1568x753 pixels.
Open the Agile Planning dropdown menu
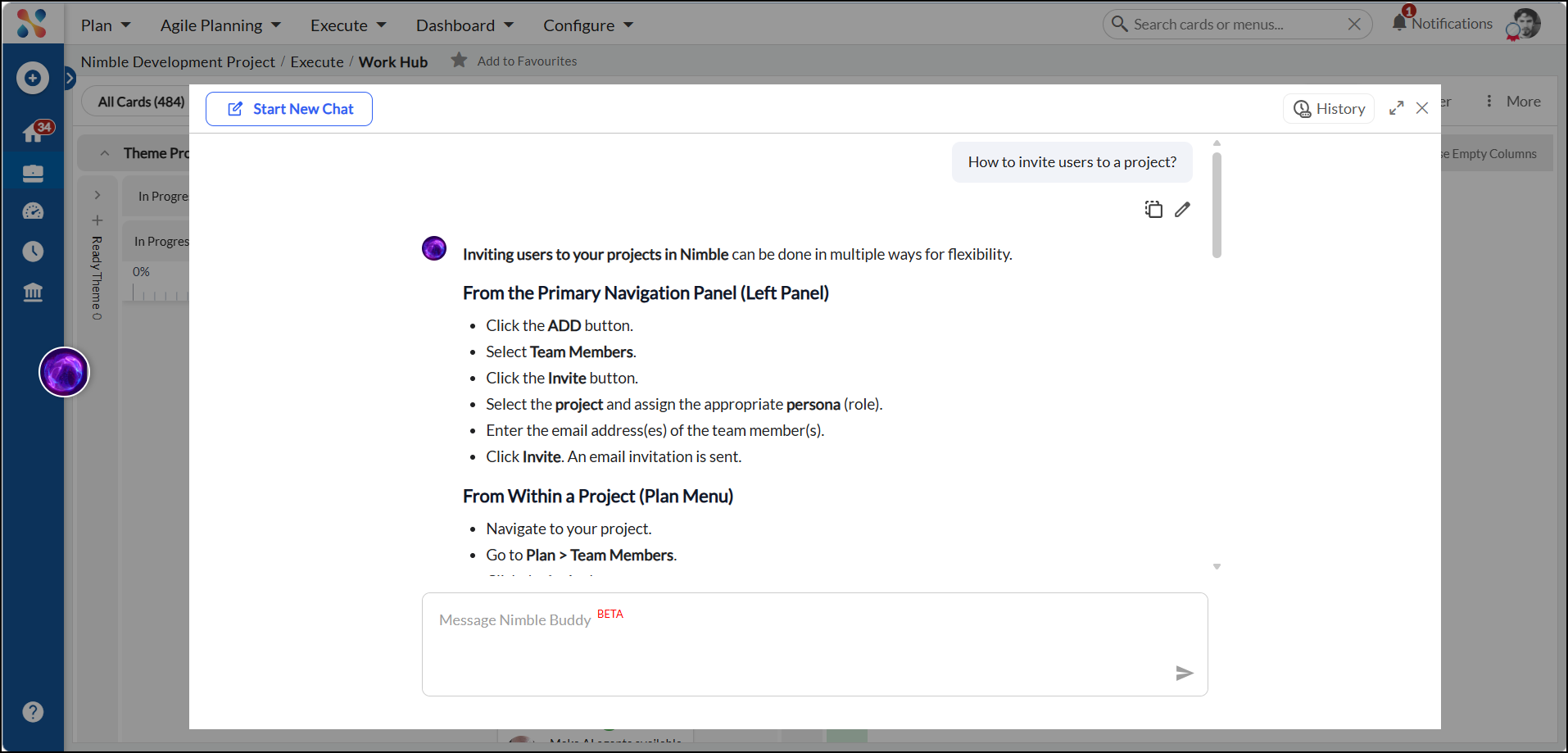[220, 25]
